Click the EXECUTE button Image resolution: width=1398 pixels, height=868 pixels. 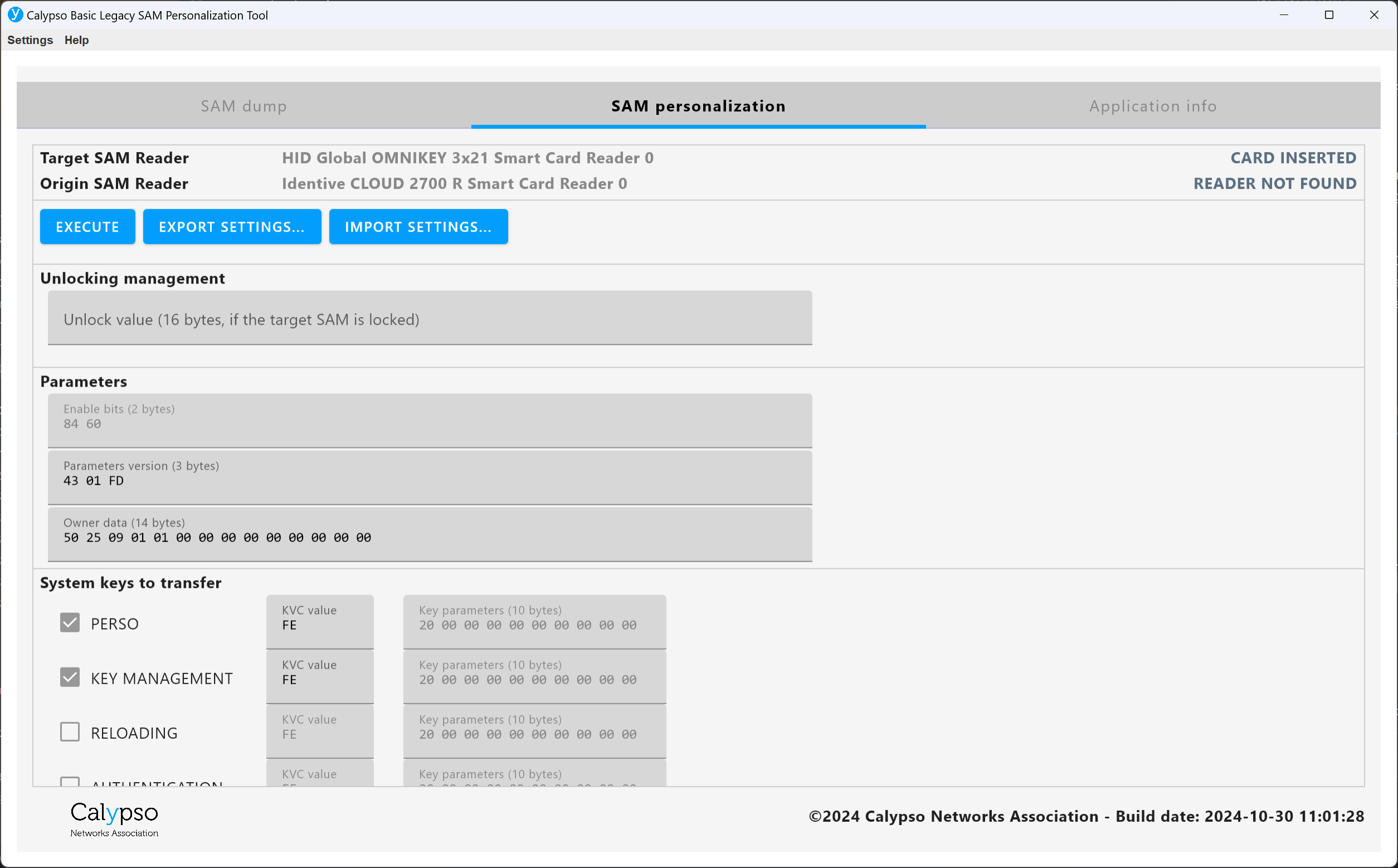(x=87, y=227)
